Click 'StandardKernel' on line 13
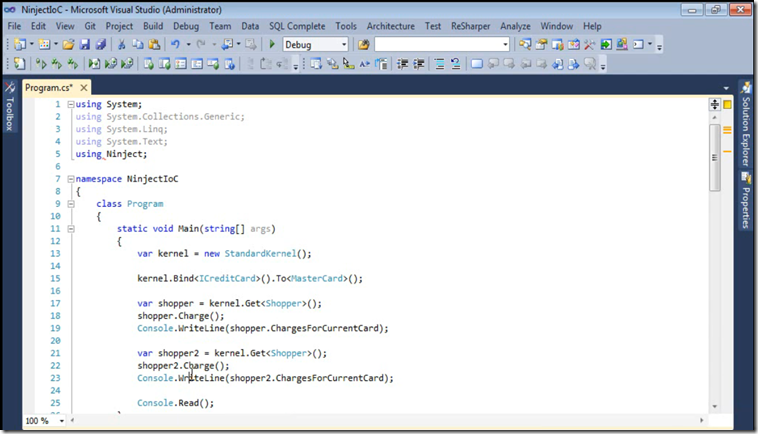 pyautogui.click(x=260, y=254)
